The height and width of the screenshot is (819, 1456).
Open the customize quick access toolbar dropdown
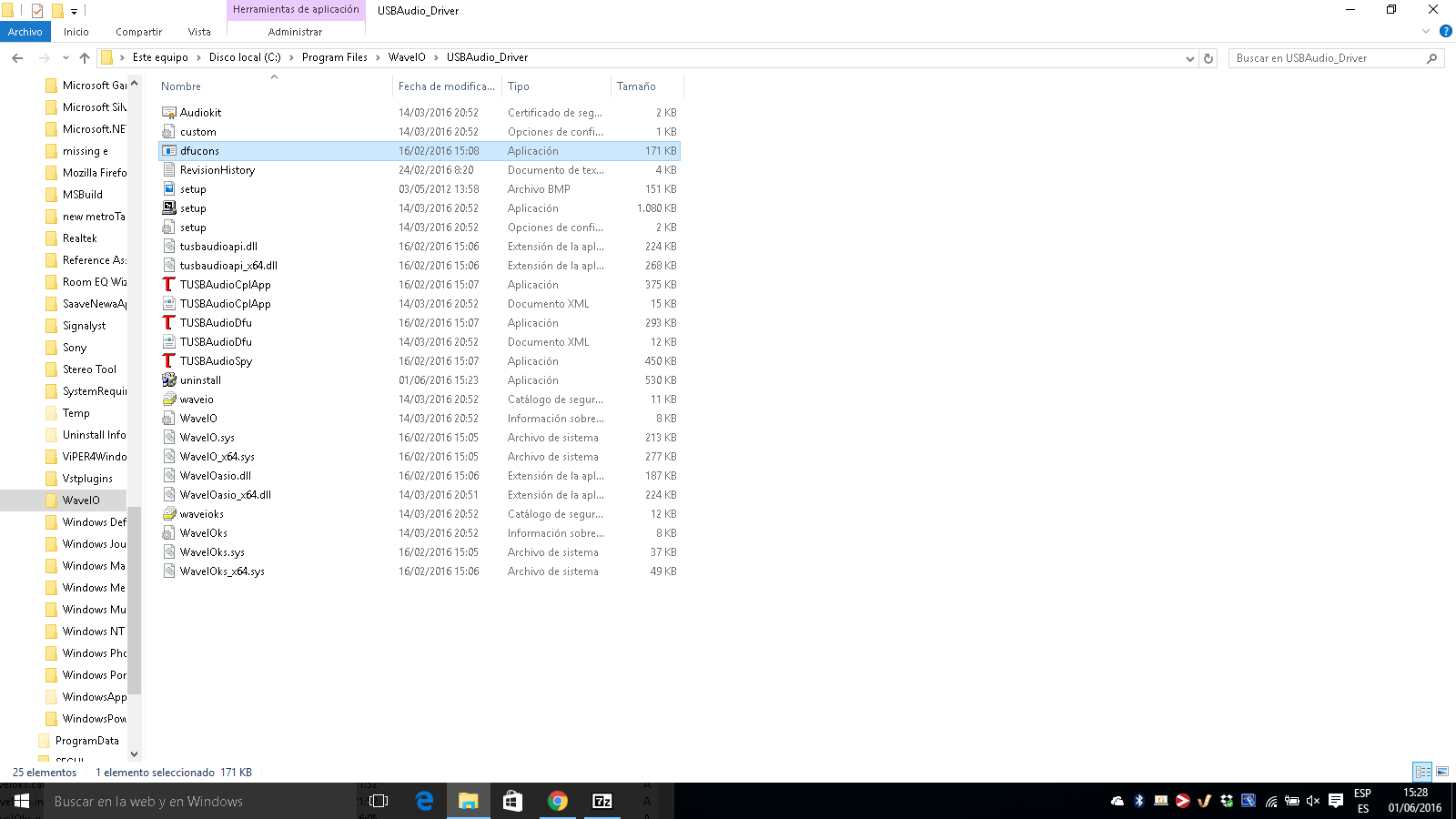[x=74, y=11]
